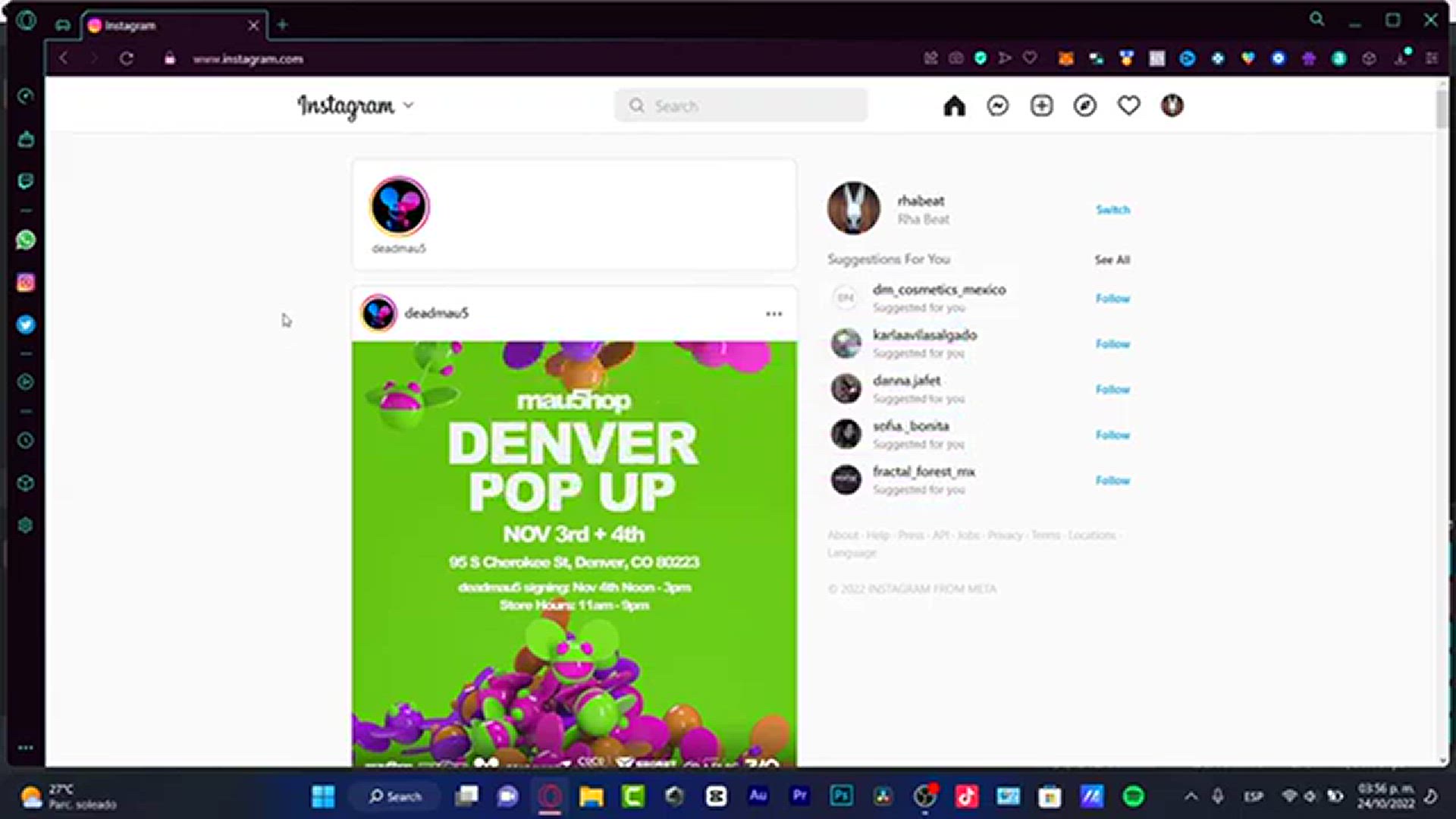Follow dm_cosmetics_mexico from suggestions

(1112, 298)
